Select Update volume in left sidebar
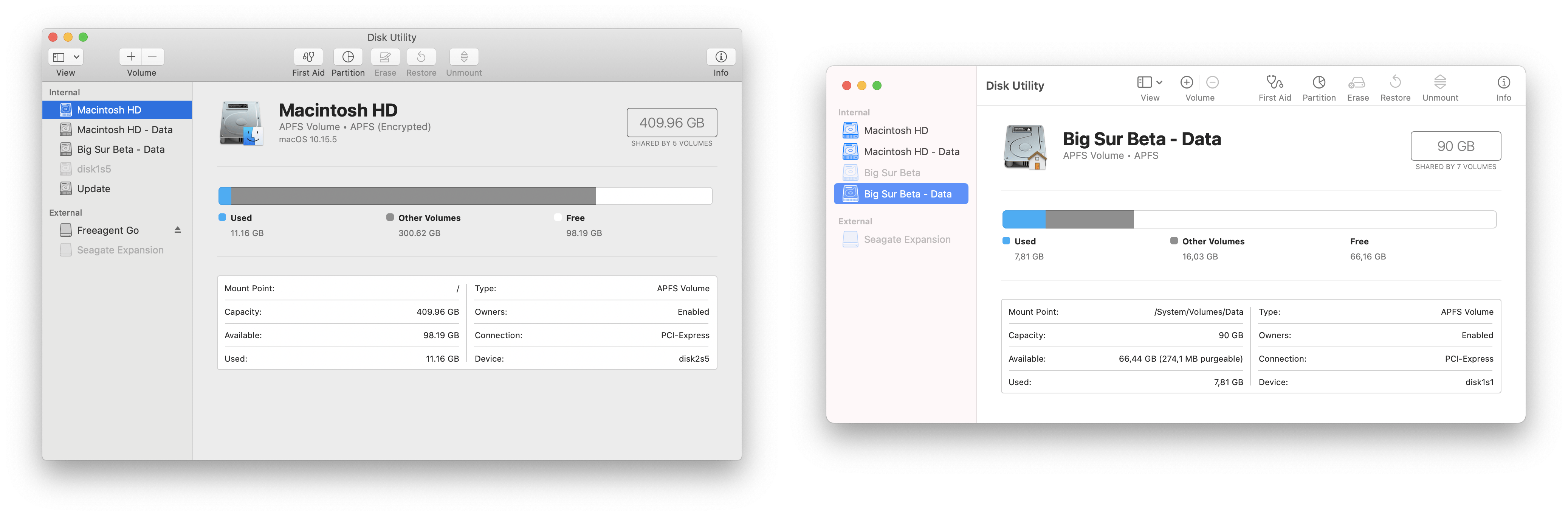 pos(118,189)
